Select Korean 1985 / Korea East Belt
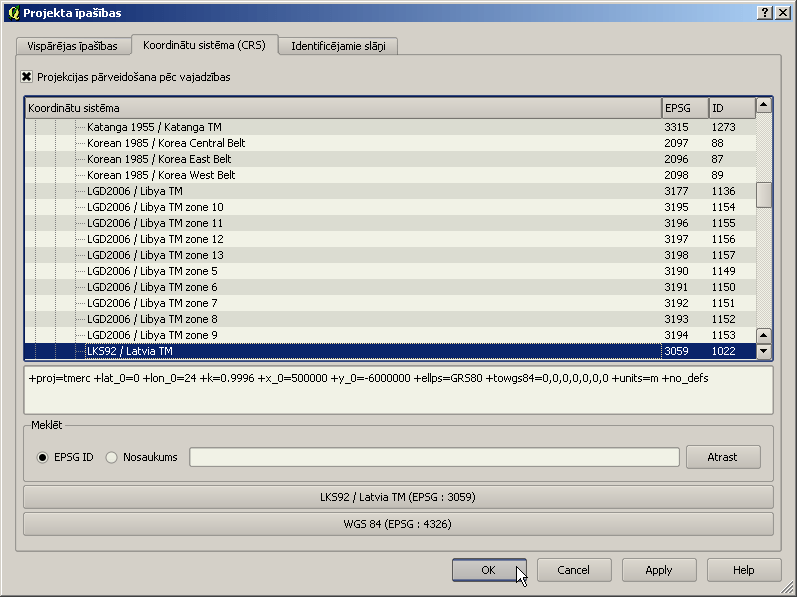This screenshot has height=597, width=797. click(x=390, y=159)
